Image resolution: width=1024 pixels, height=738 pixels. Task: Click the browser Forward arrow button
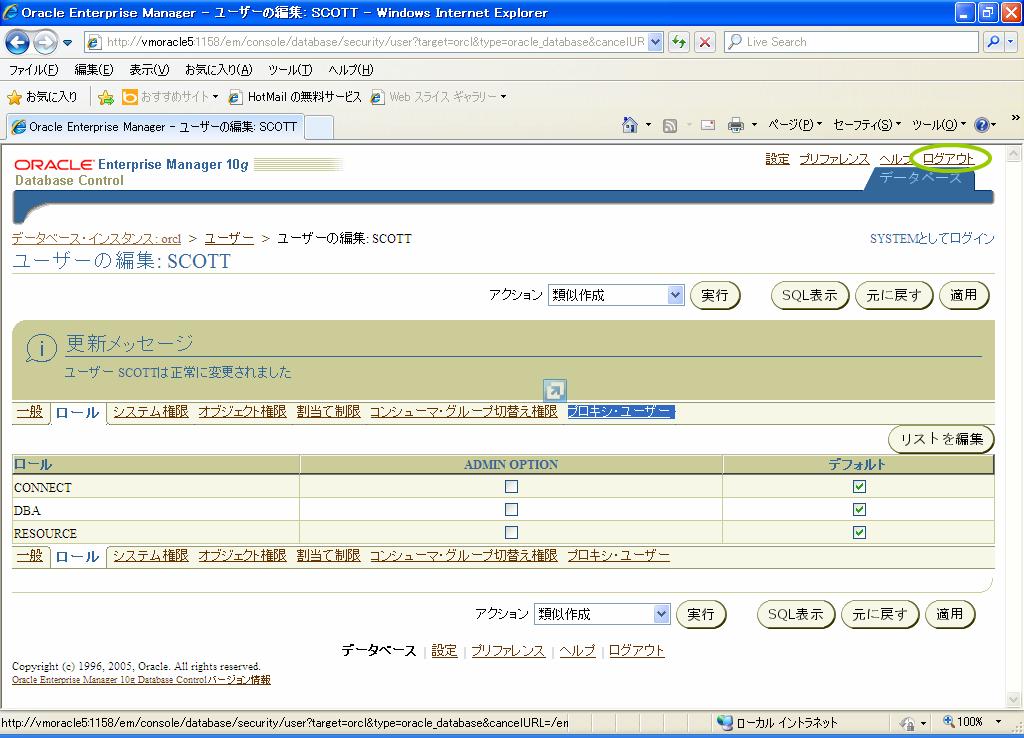point(44,42)
